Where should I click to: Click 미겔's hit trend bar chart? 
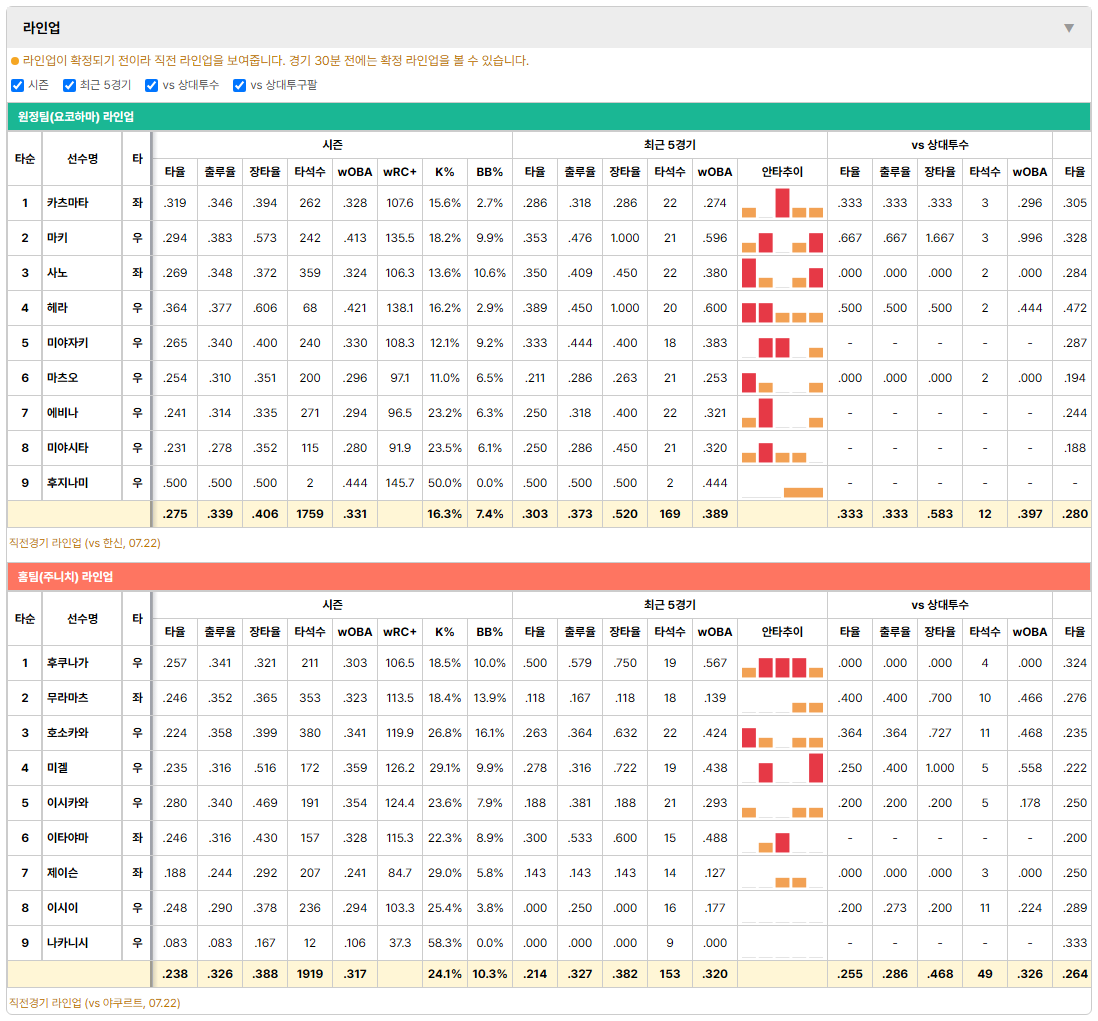pyautogui.click(x=782, y=768)
